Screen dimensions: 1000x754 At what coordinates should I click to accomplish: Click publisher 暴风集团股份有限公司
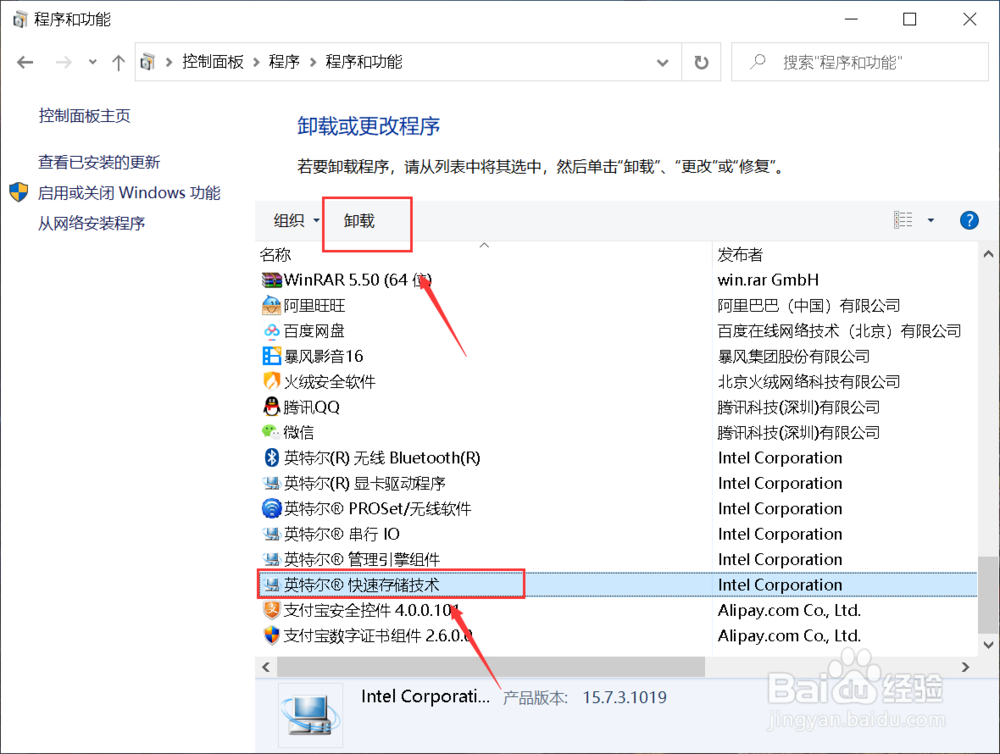point(793,356)
